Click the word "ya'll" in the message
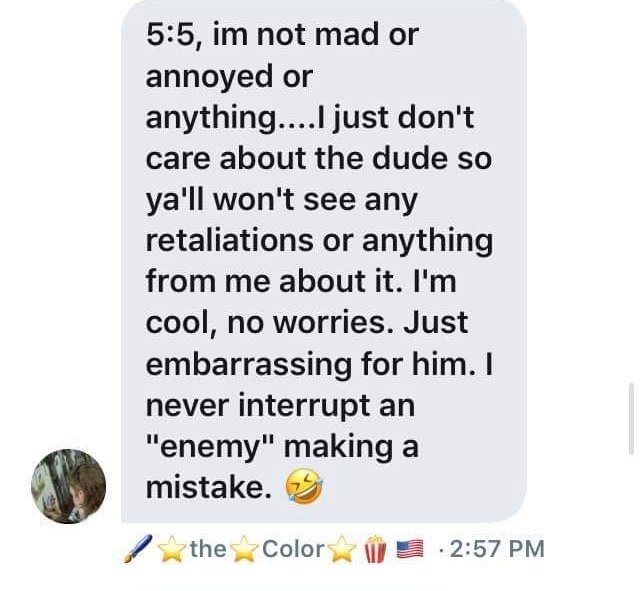This screenshot has height=591, width=640. 176,201
